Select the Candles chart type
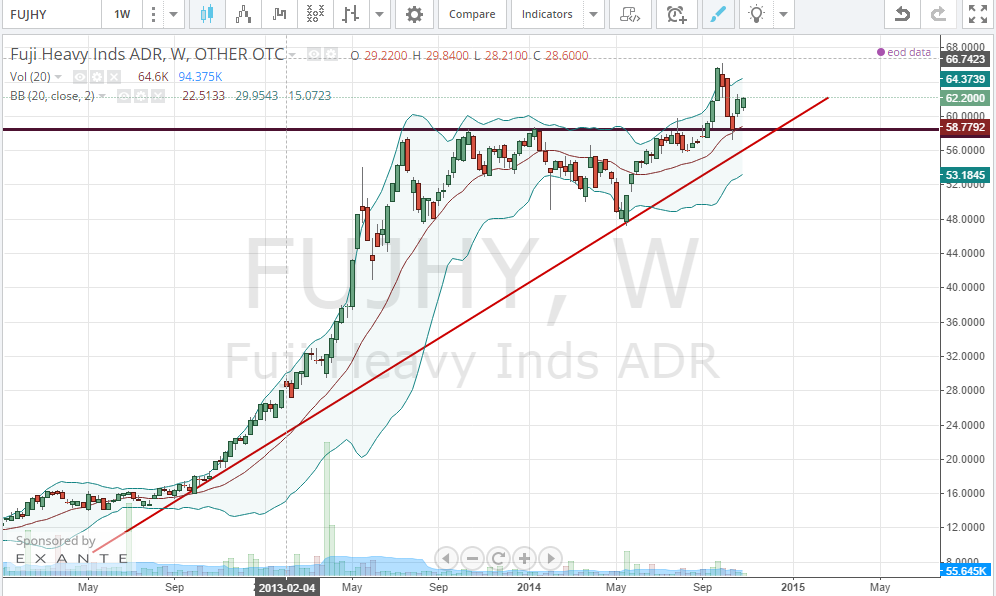 click(207, 14)
